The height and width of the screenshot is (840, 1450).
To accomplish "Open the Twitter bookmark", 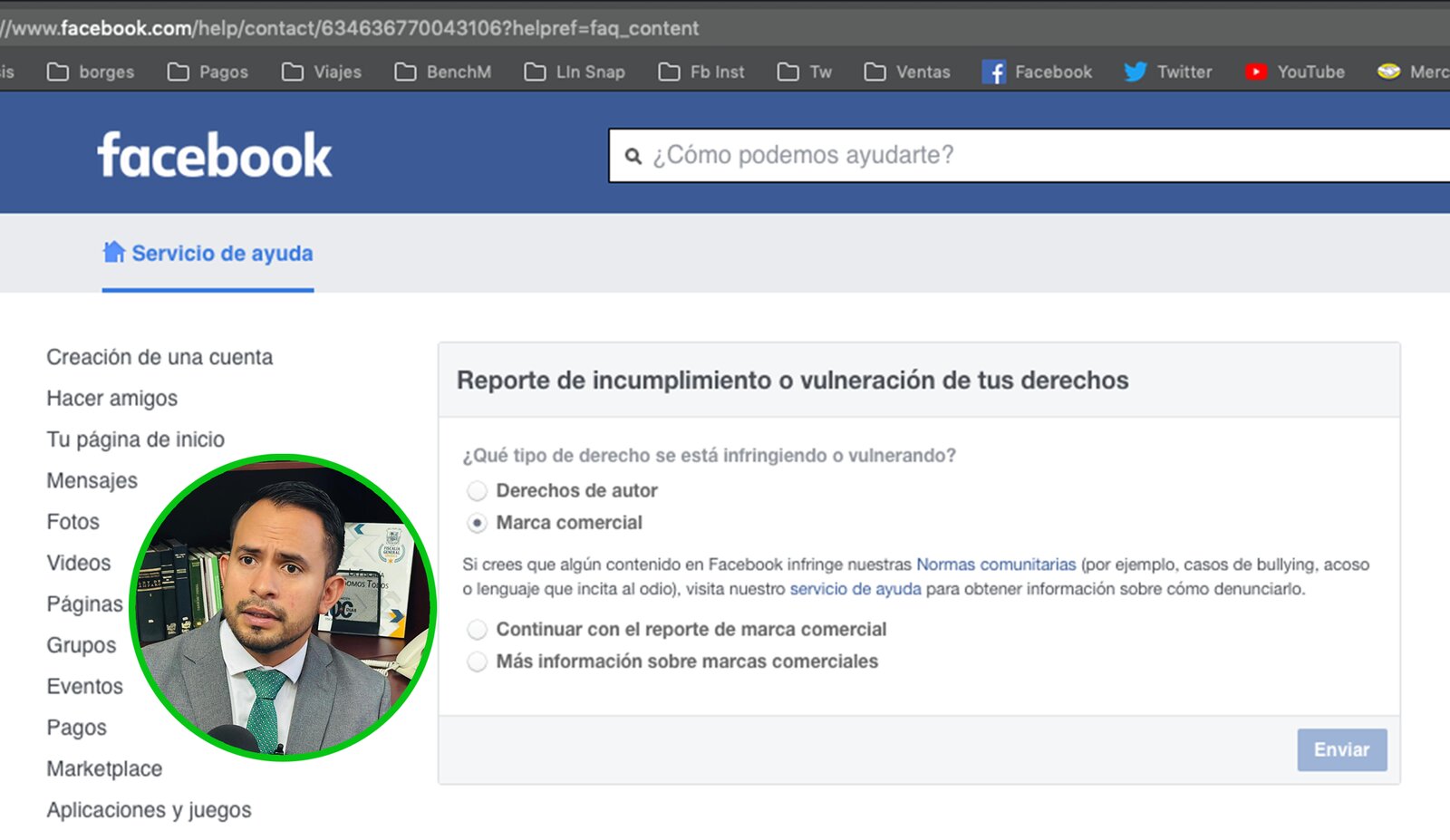I will click(1167, 72).
